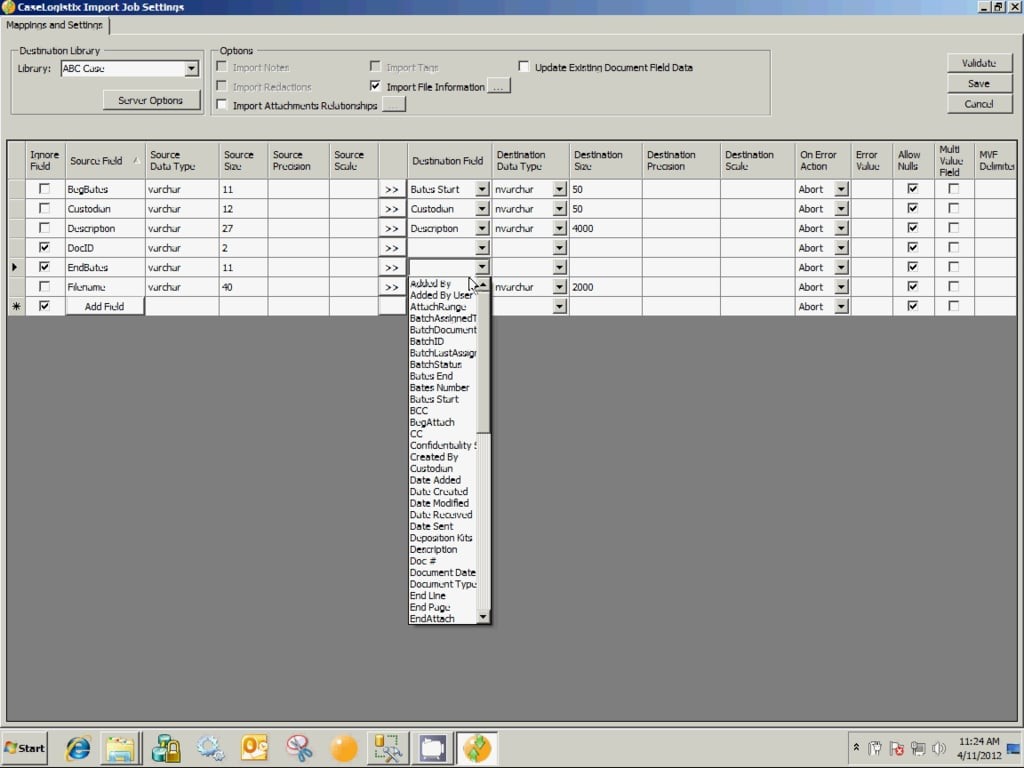Click the Validate button
Screen dimensions: 1024x768
click(978, 63)
